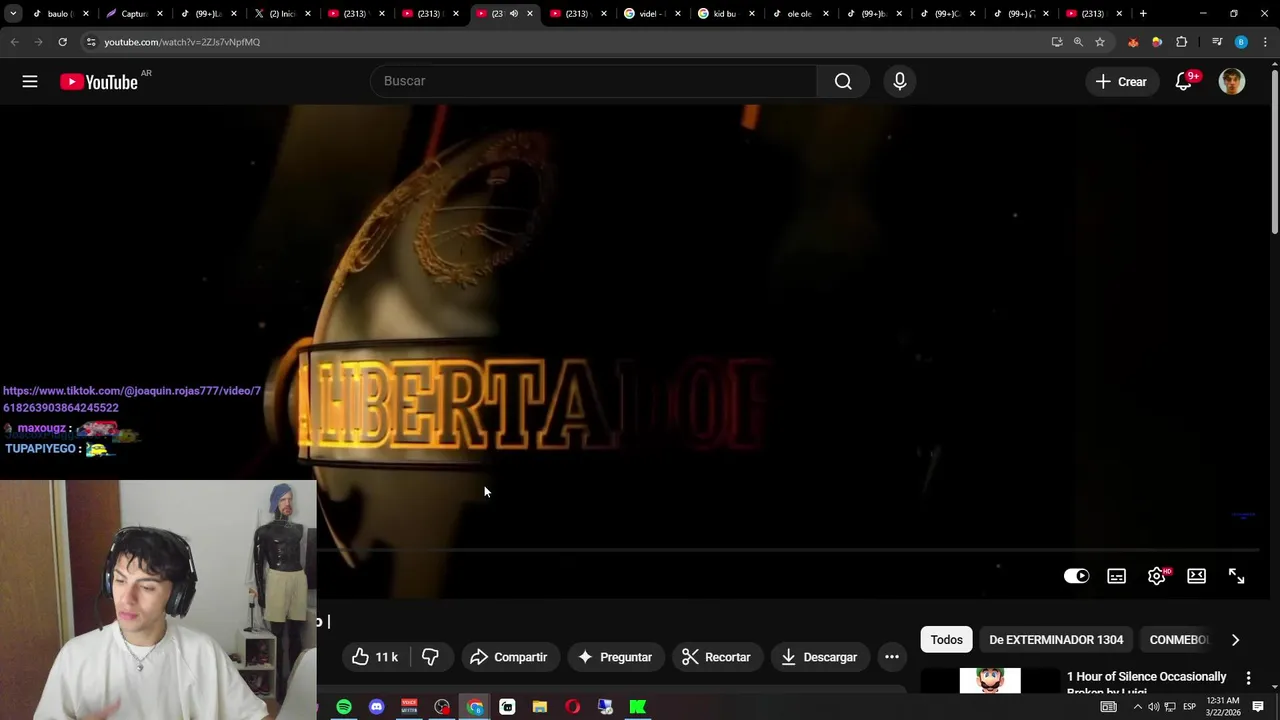
Task: Open the account avatar menu
Action: 1232,82
